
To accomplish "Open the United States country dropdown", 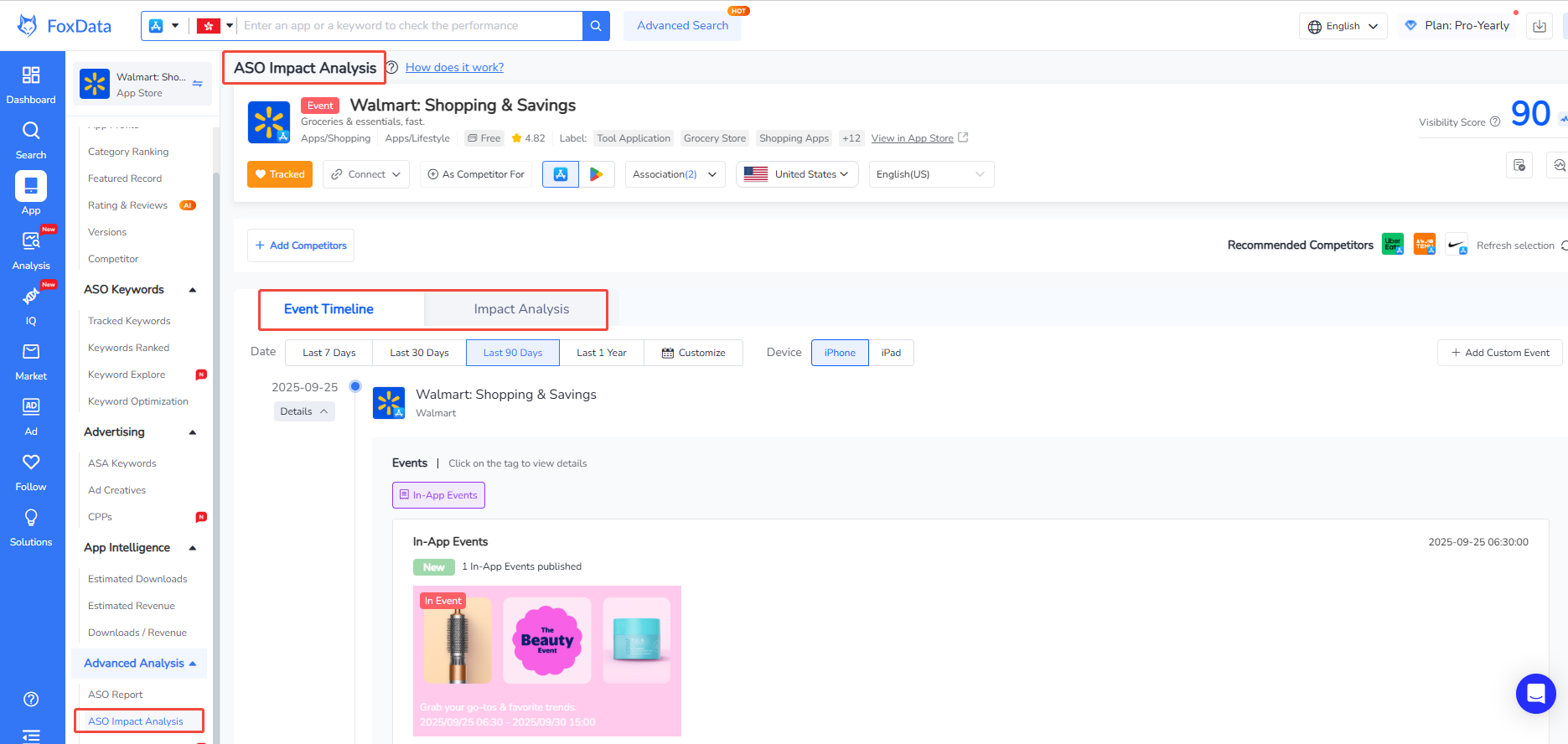I will coord(797,174).
